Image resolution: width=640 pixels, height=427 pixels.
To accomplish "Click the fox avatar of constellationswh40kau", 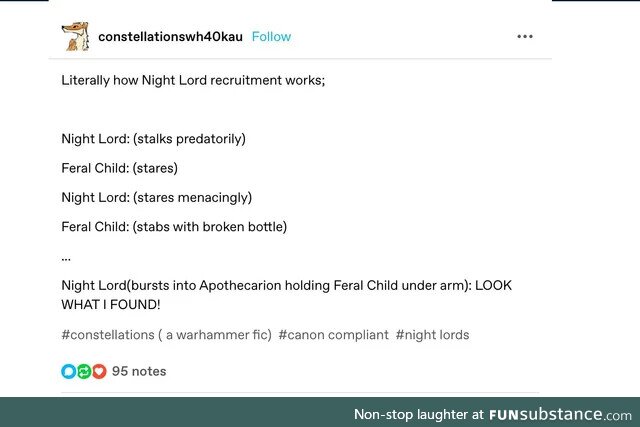I will click(75, 36).
